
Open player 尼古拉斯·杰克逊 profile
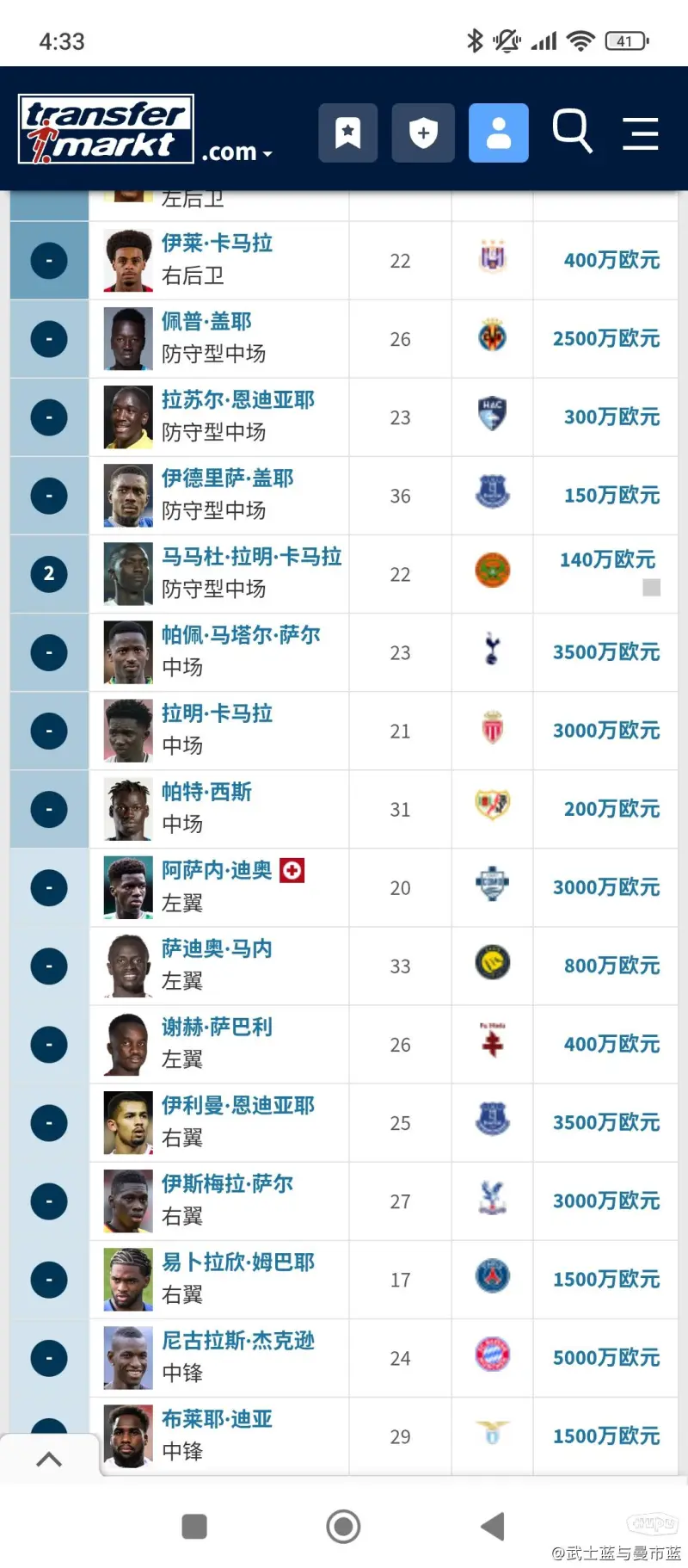click(x=238, y=1340)
